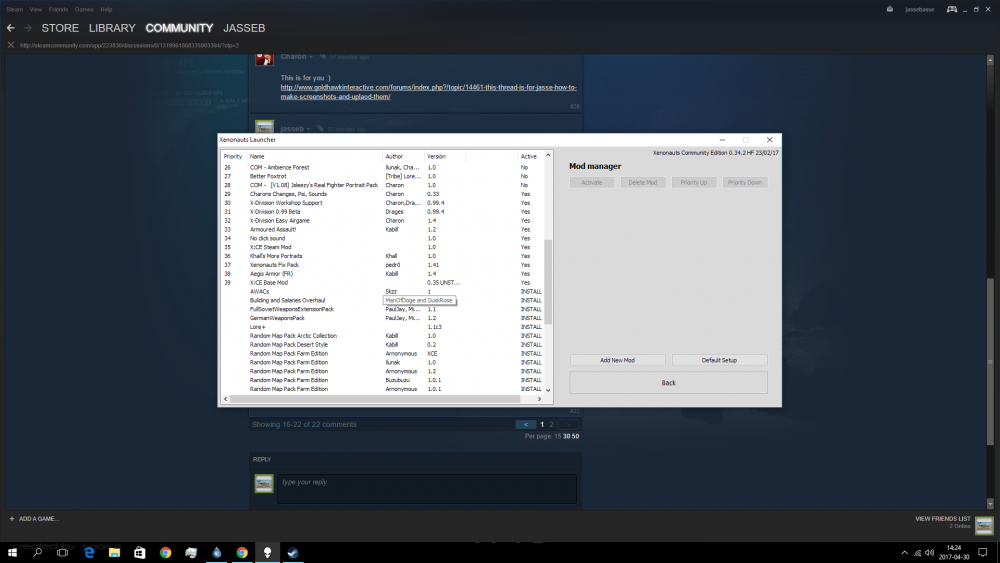Screen dimensions: 1000x563
Task: Sort mod list by Name column
Action: (314, 156)
